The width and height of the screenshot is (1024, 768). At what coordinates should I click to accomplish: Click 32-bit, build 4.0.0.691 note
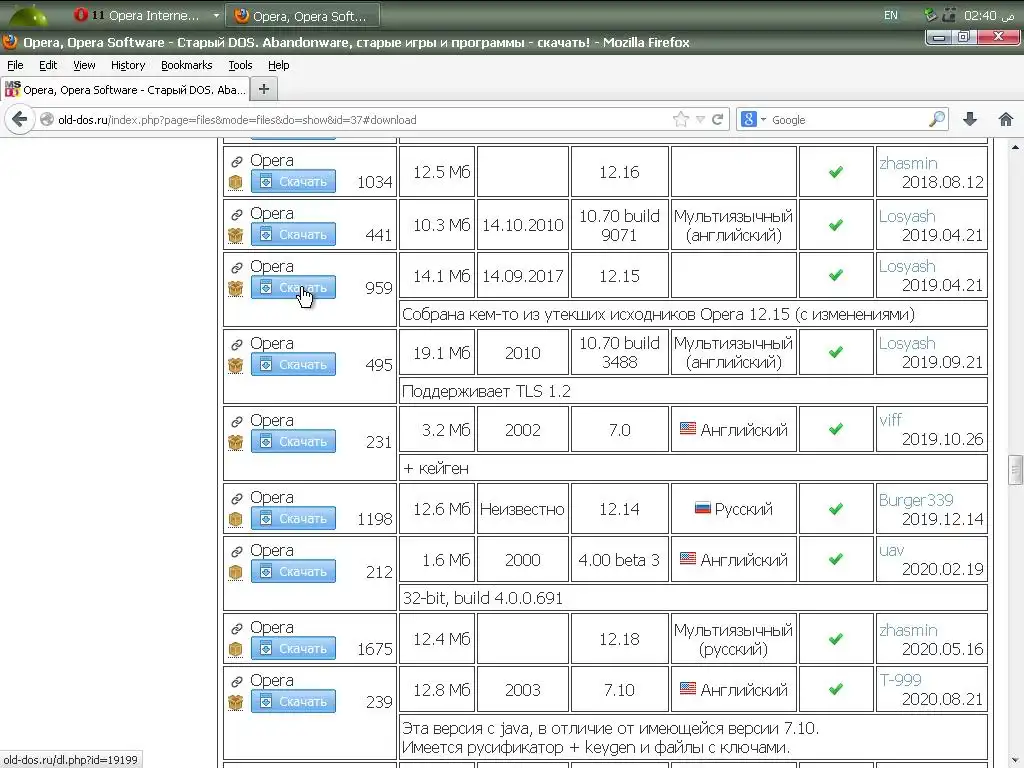coord(483,598)
